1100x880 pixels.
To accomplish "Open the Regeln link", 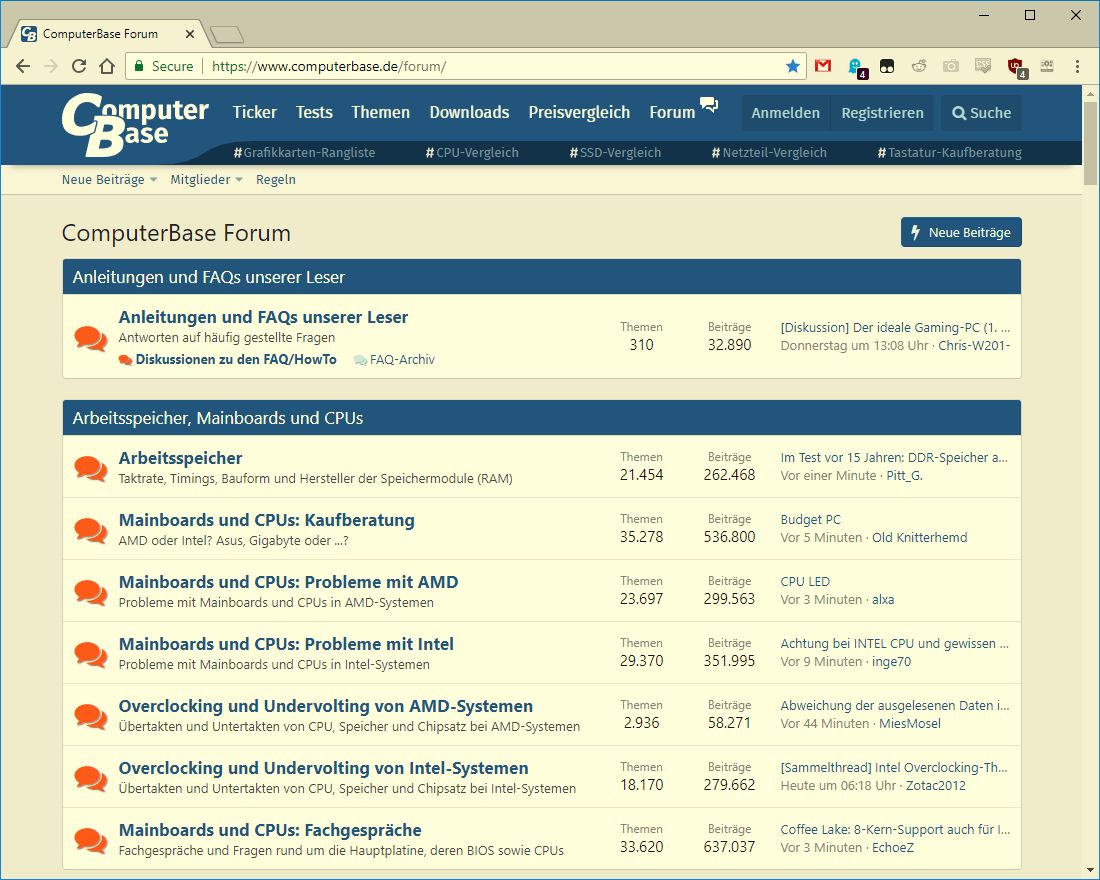I will [276, 180].
